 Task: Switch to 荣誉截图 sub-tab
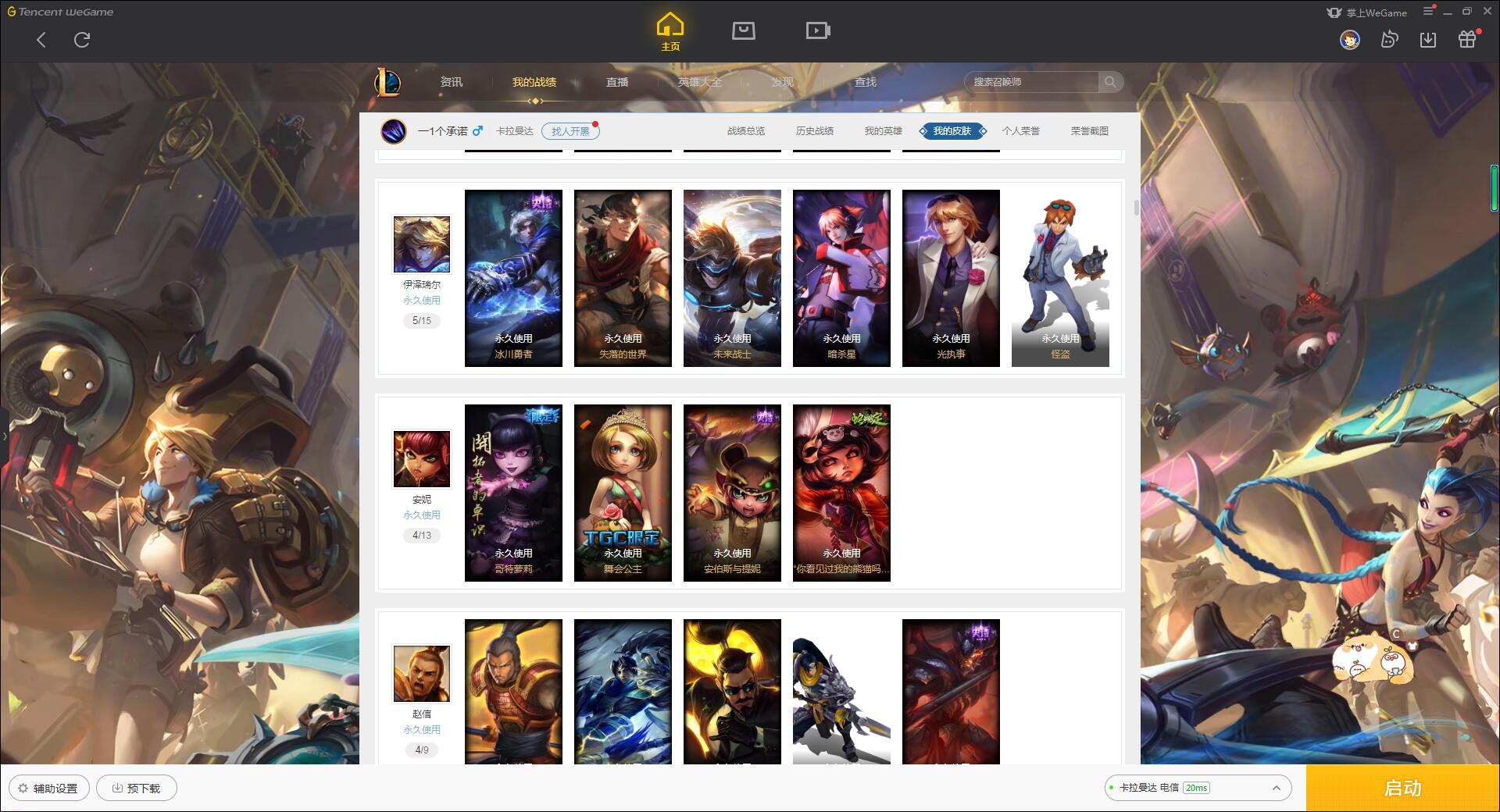click(x=1090, y=131)
